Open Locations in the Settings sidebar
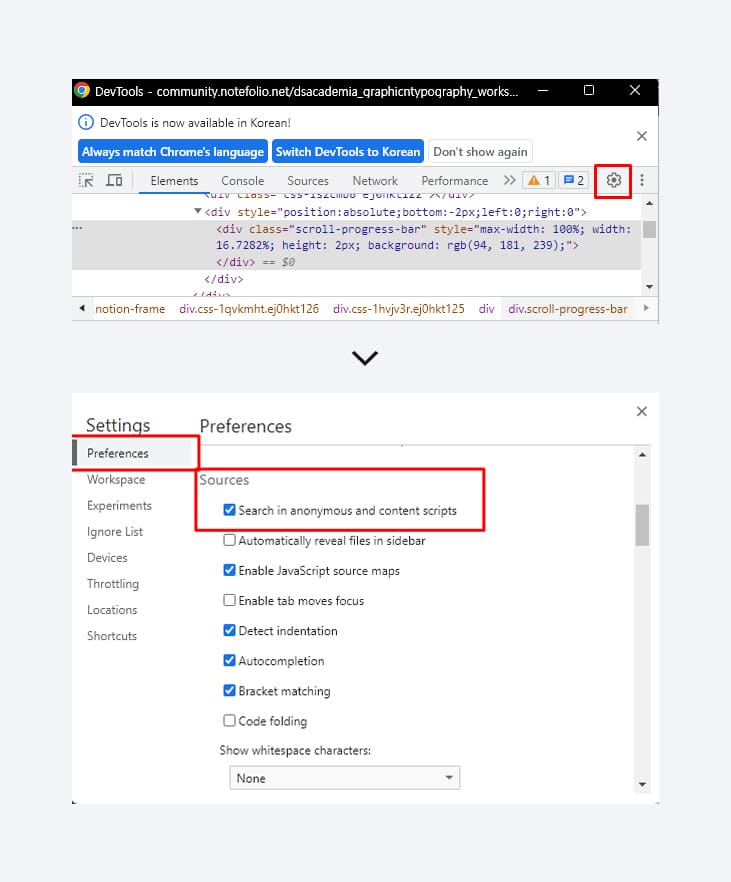 point(112,610)
